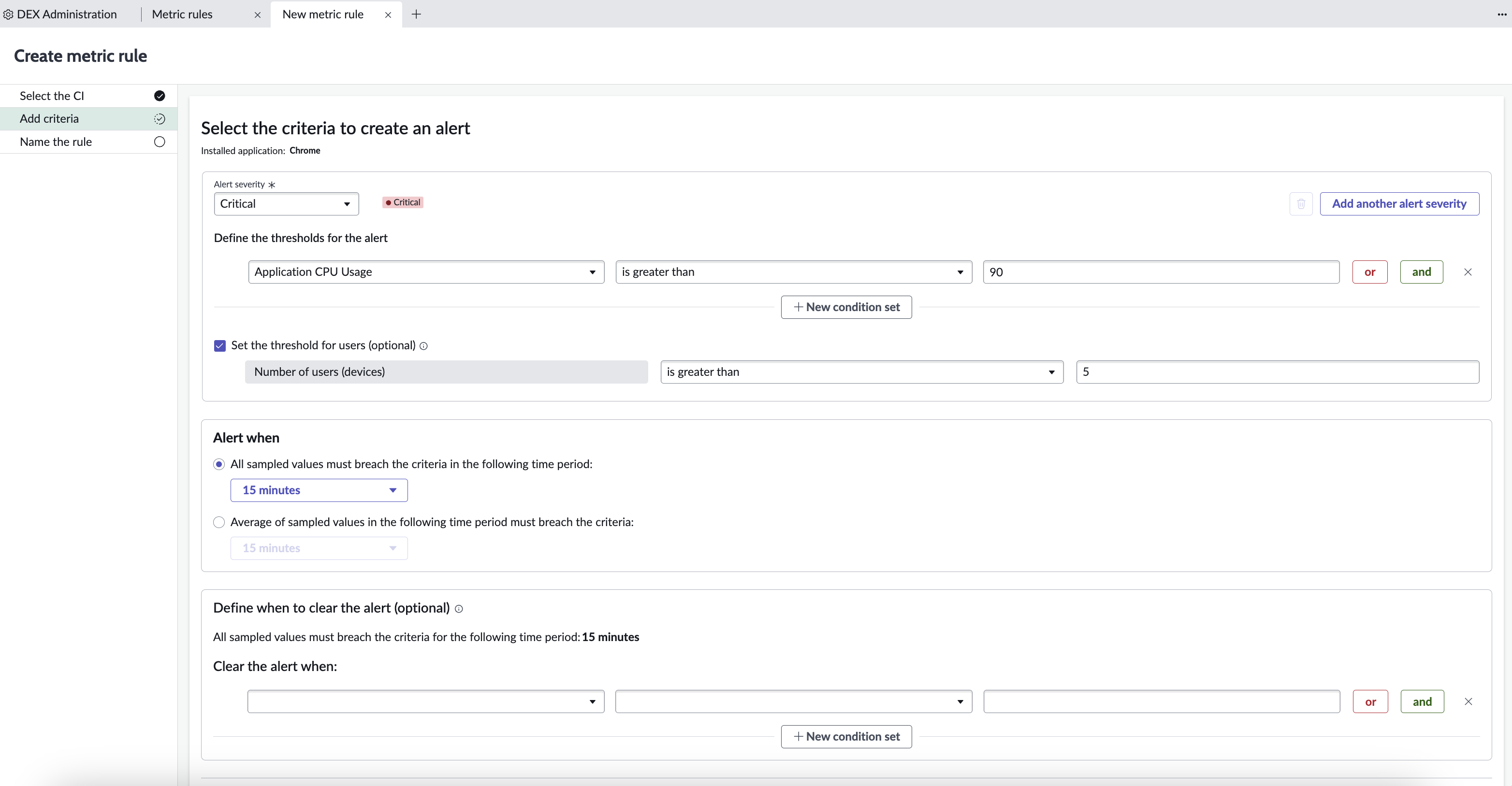This screenshot has width=1512, height=786.
Task: Open the empty clear-alert operator dropdown
Action: [794, 701]
